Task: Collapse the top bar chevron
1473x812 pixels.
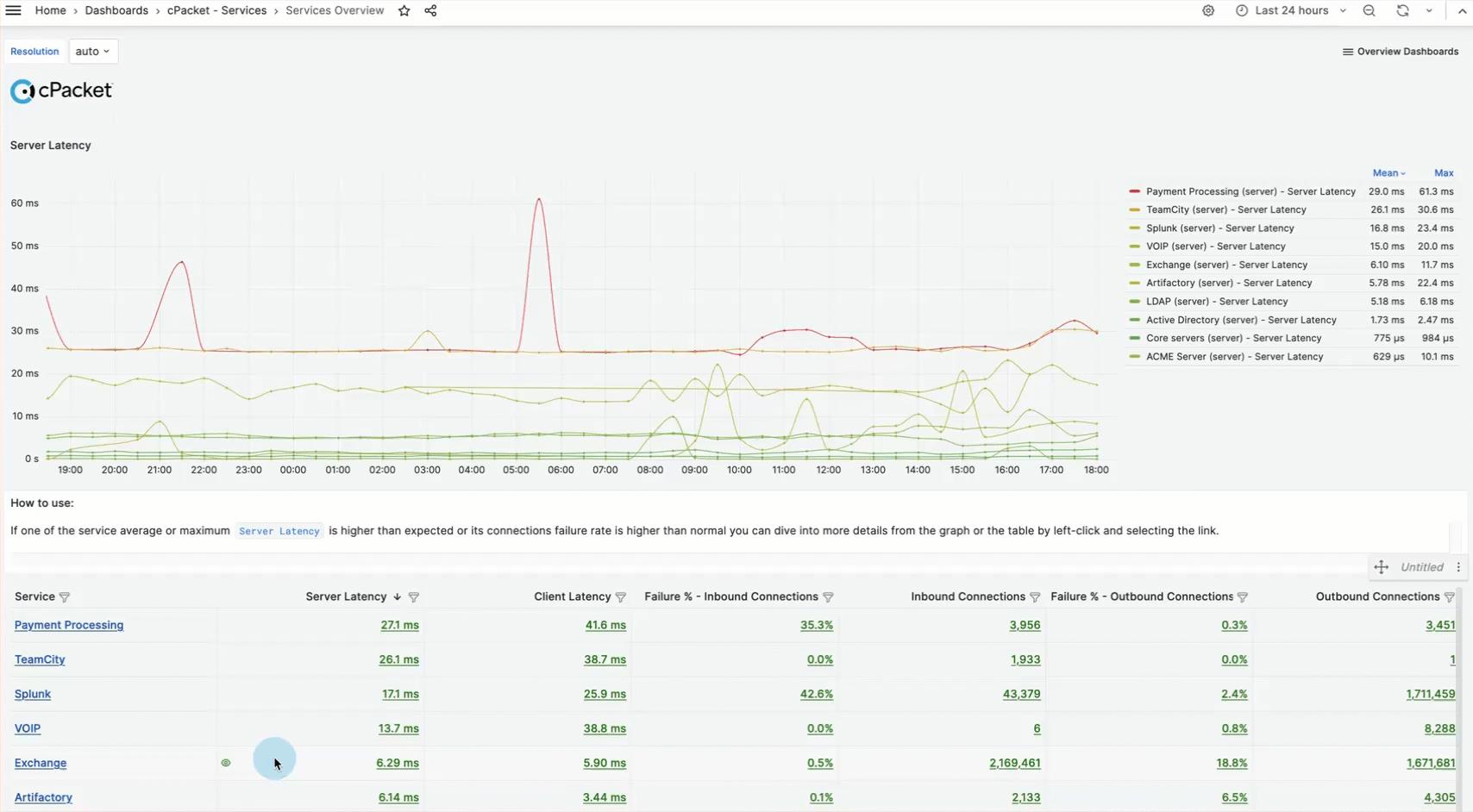Action: point(1462,10)
